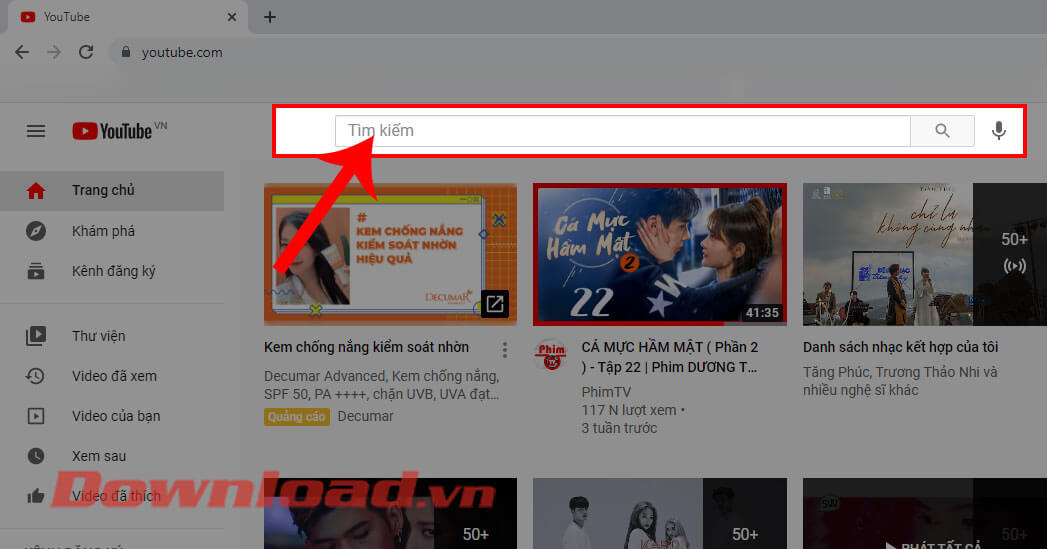Select the YouTube browser tab
This screenshot has width=1047, height=549.
(x=128, y=17)
